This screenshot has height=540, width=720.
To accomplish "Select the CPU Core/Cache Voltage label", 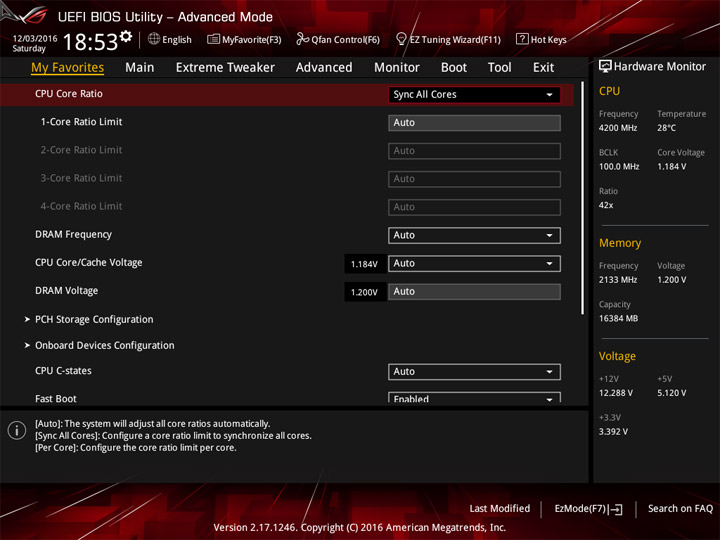I will coord(89,263).
